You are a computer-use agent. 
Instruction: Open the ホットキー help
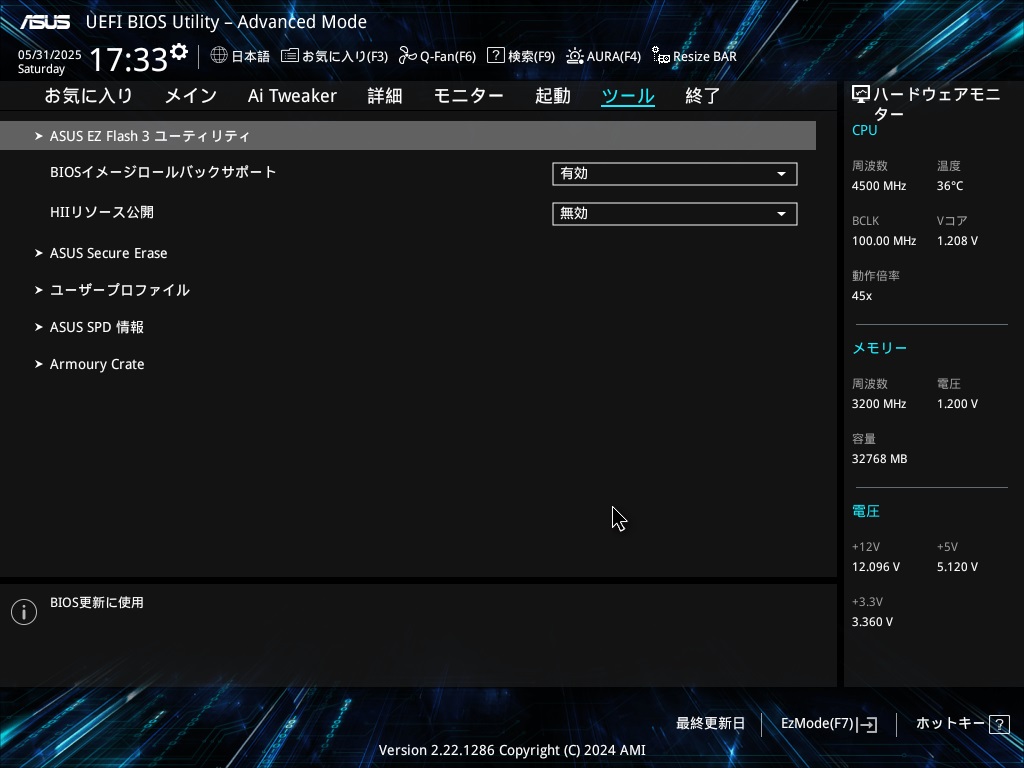click(950, 724)
